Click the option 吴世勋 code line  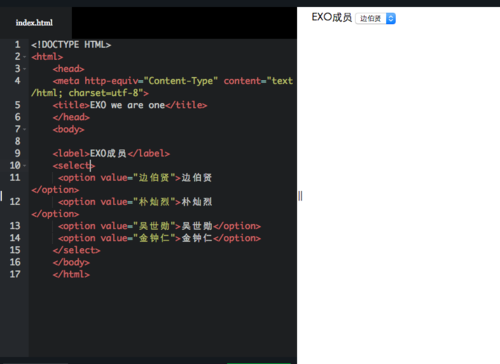159,226
